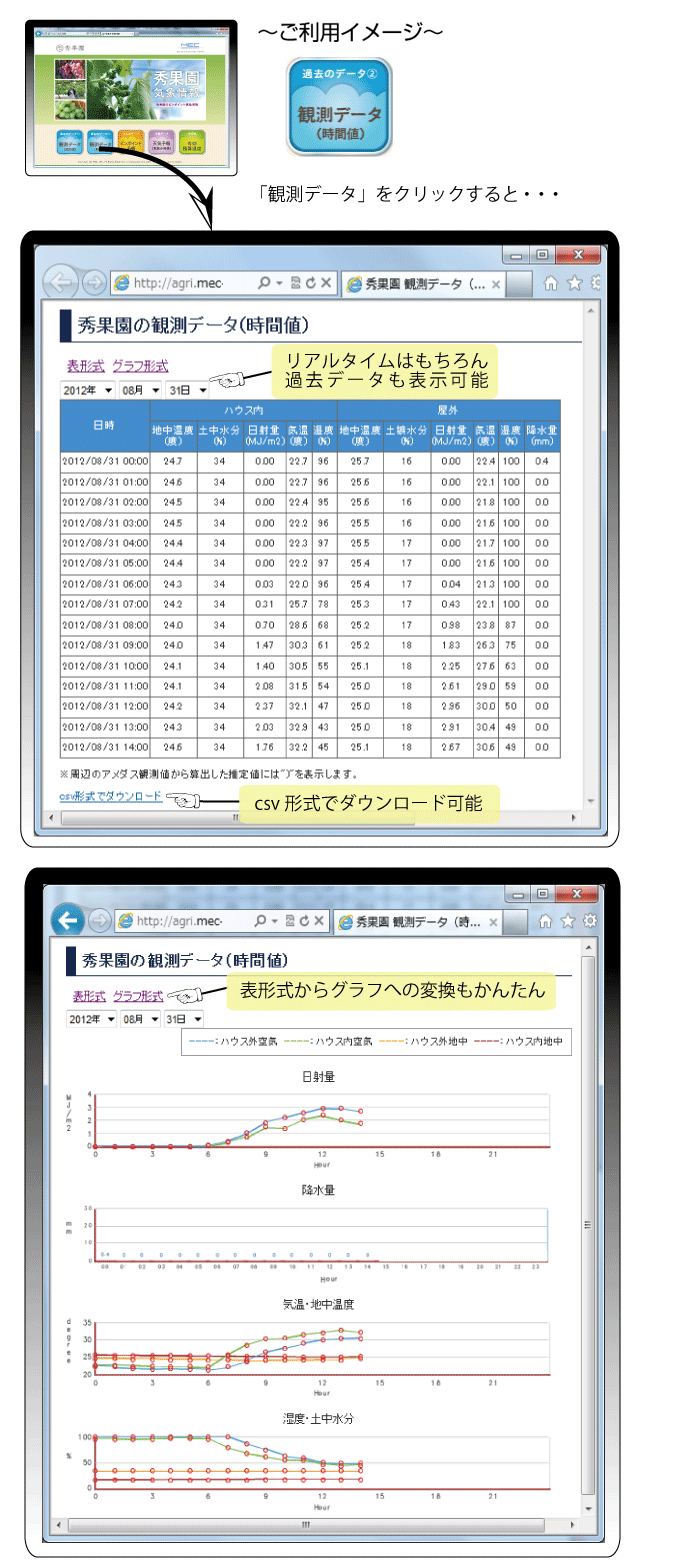Viewport: 676px width, 1565px height.
Task: Click グラフ形式 link in the table view window
Action: click(140, 365)
